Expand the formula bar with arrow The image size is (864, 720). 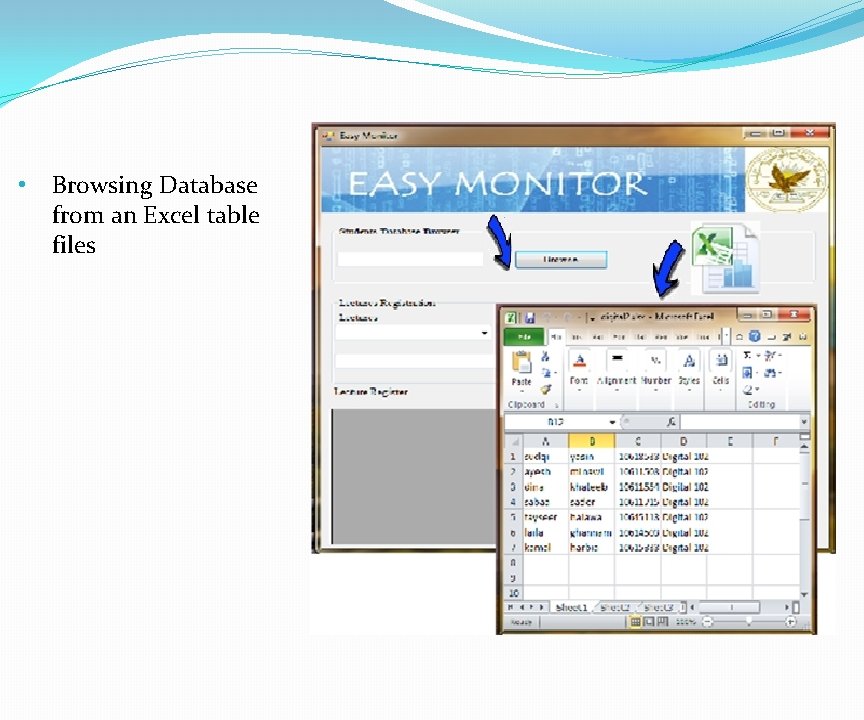pyautogui.click(x=804, y=422)
